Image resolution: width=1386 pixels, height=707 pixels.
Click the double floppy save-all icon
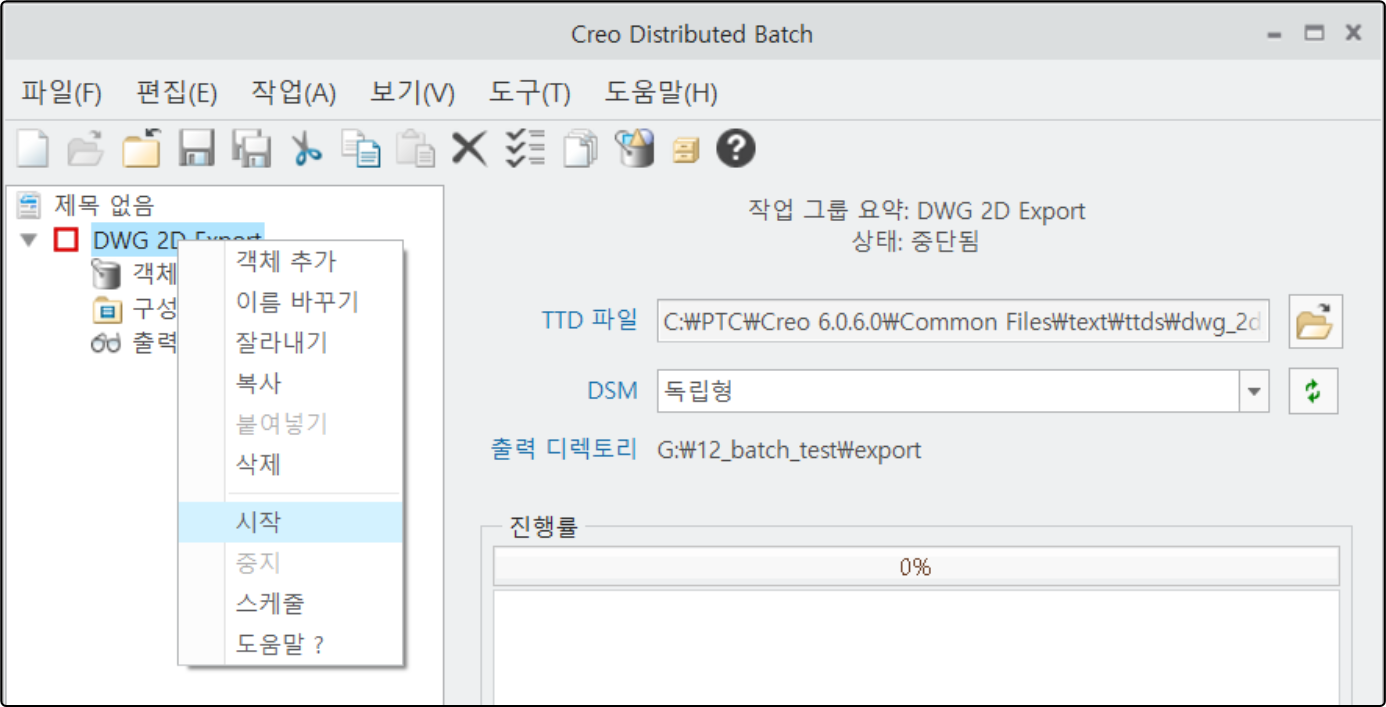(252, 149)
